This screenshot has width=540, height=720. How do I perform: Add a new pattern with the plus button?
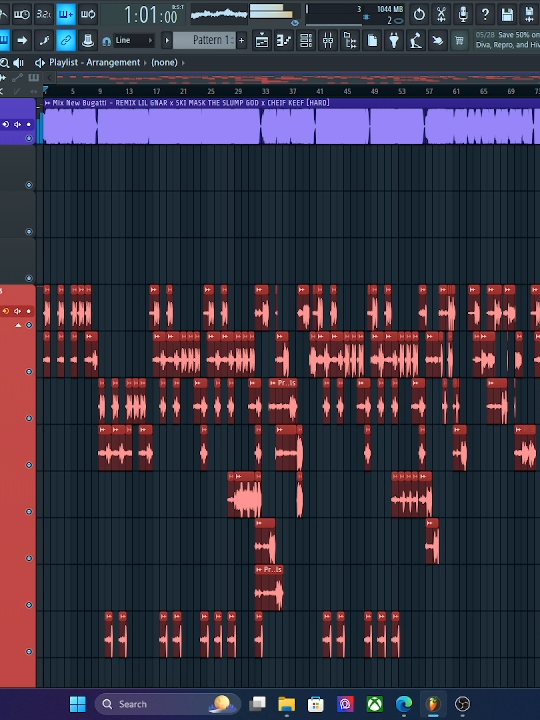tap(242, 40)
